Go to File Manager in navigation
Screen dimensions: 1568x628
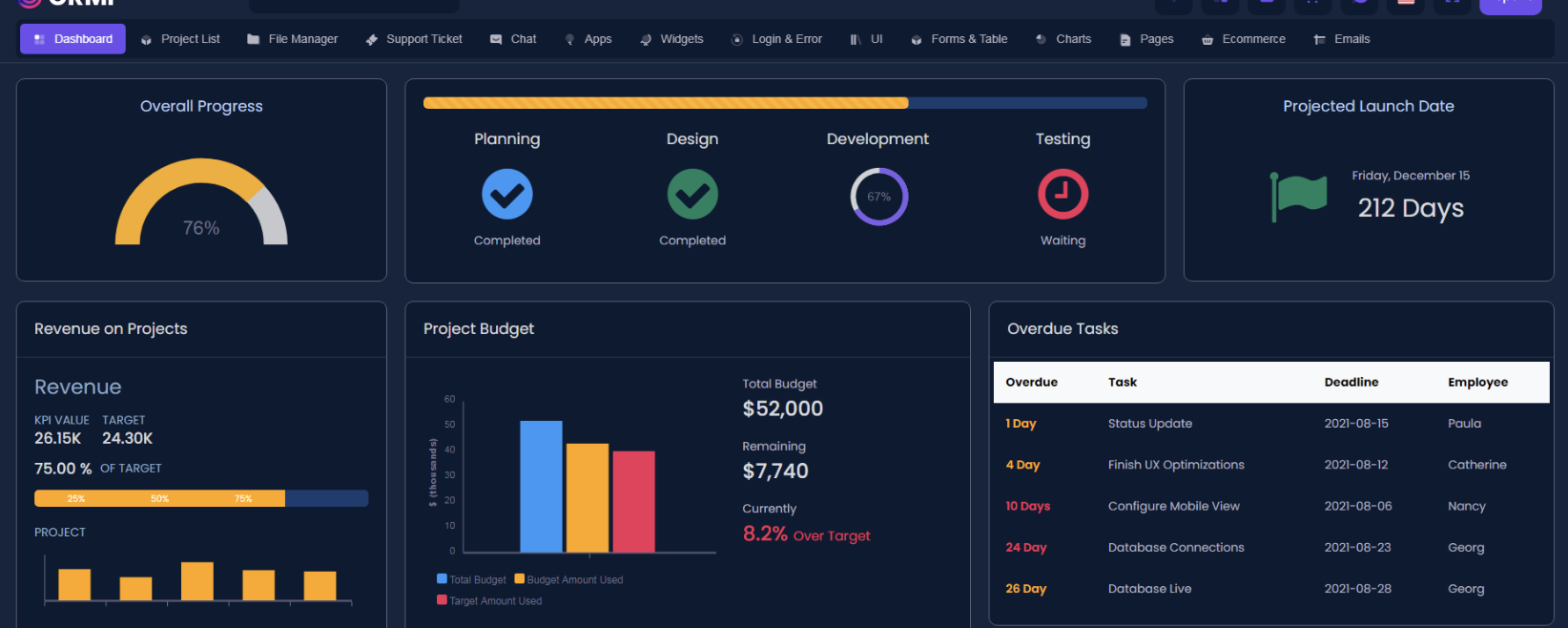click(292, 39)
